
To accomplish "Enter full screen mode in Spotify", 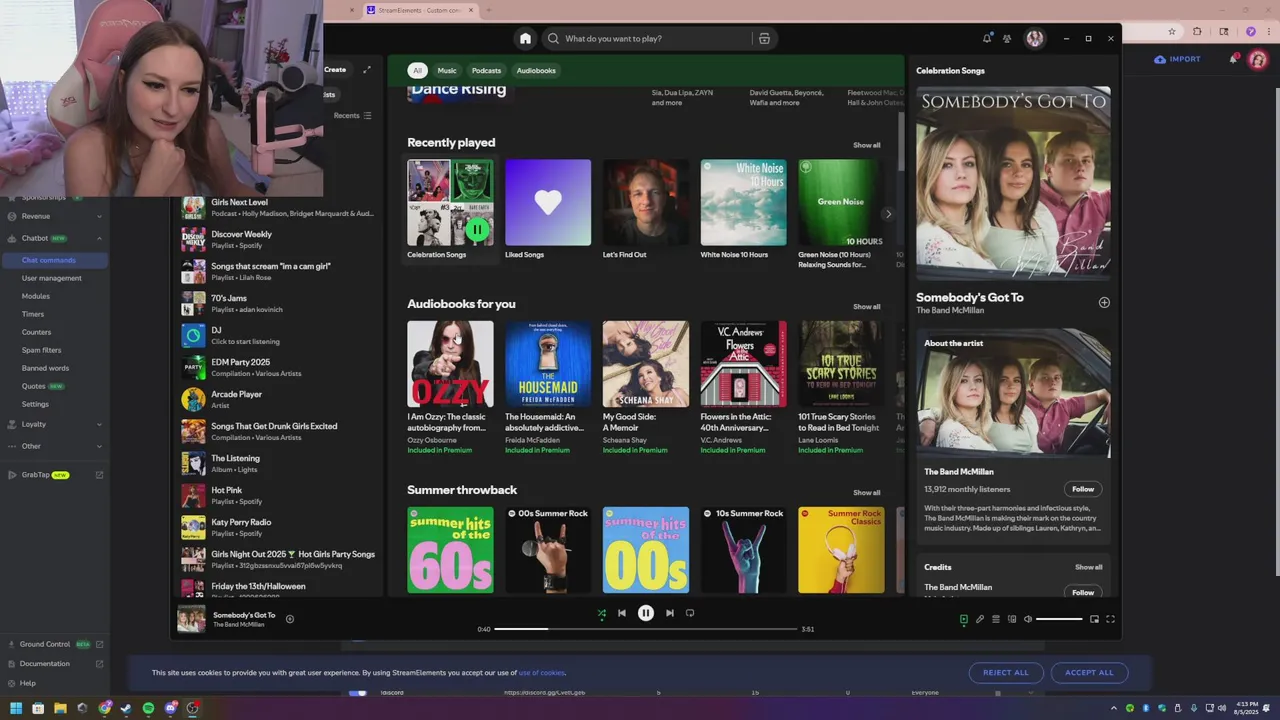I will (x=1110, y=619).
